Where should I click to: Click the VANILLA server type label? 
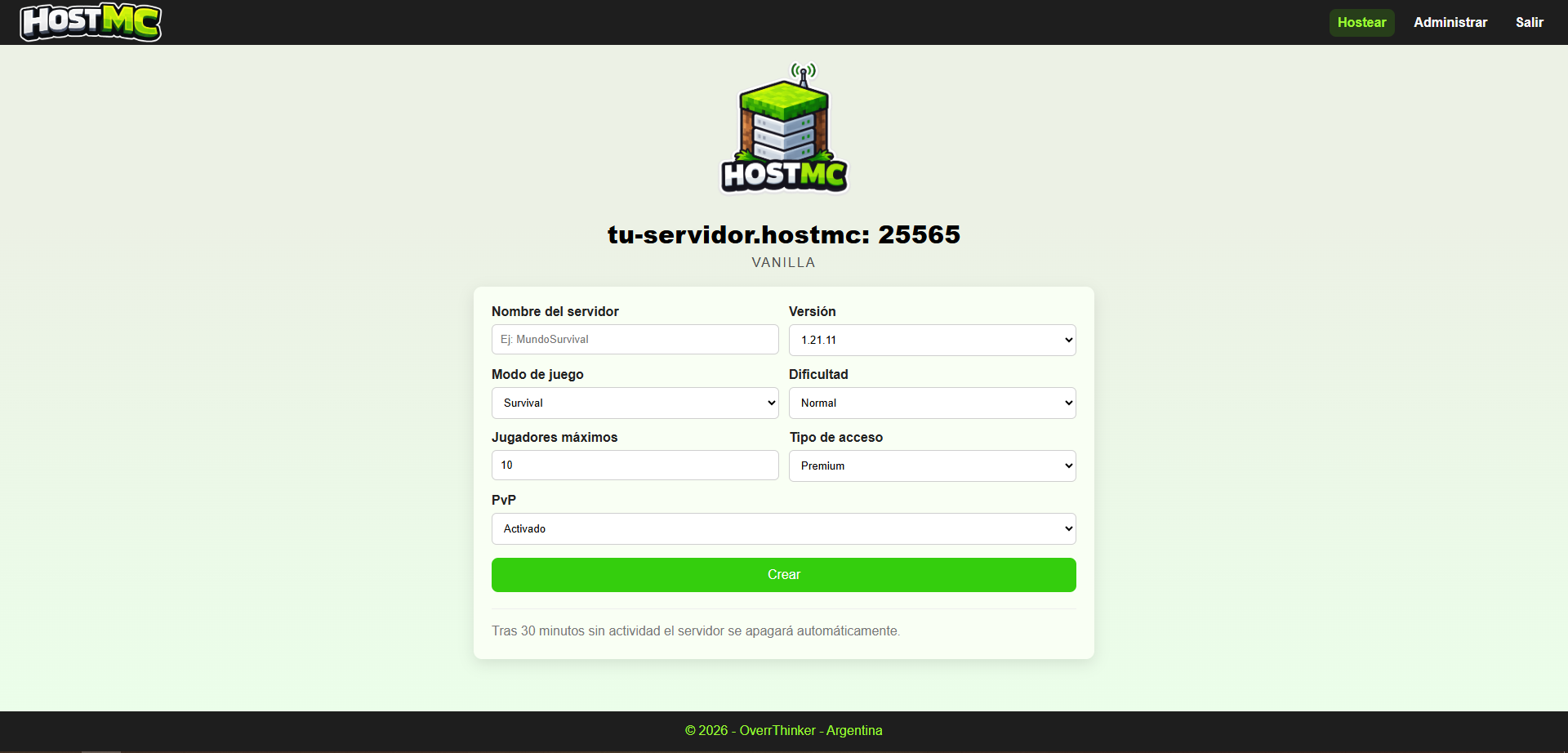783,263
